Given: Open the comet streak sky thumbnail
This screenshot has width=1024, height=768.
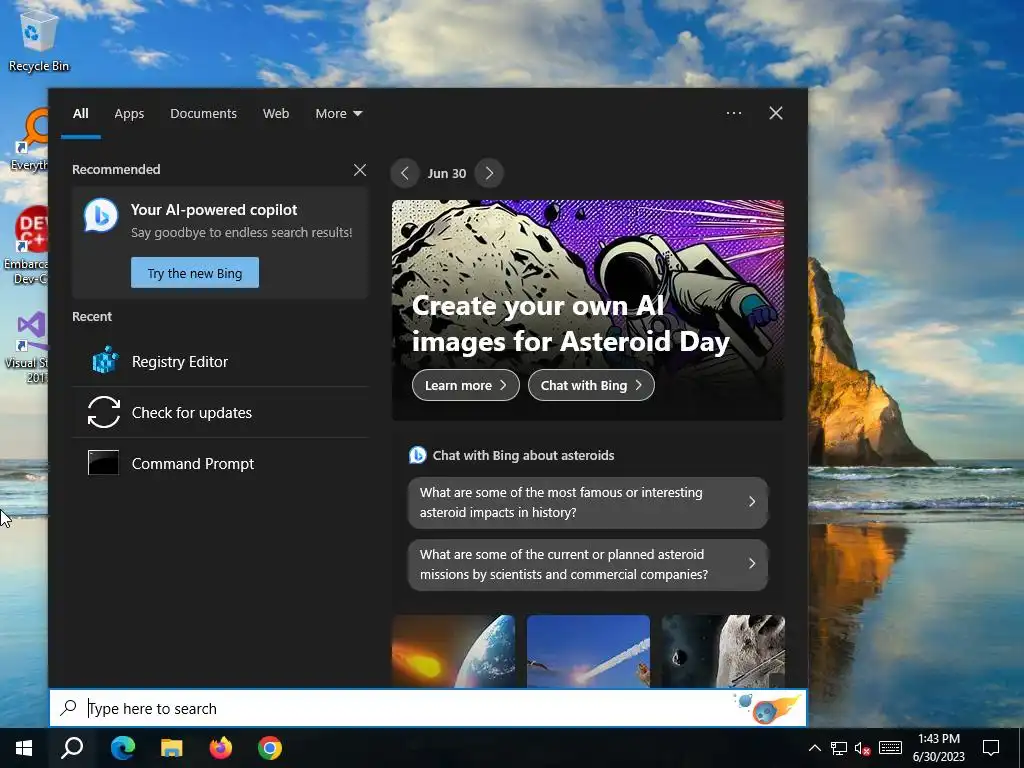Looking at the screenshot, I should point(588,650).
